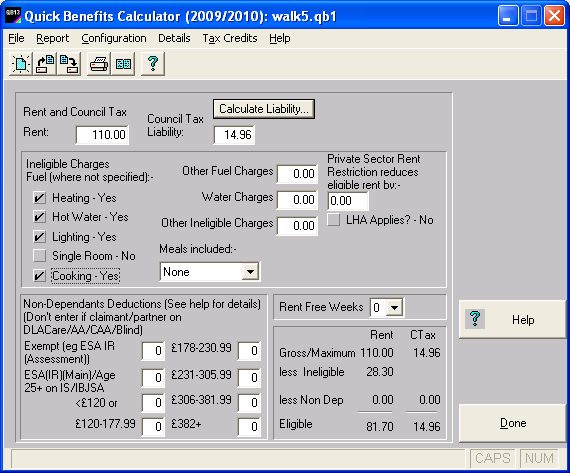
Task: Click the New file toolbar icon
Action: point(21,64)
